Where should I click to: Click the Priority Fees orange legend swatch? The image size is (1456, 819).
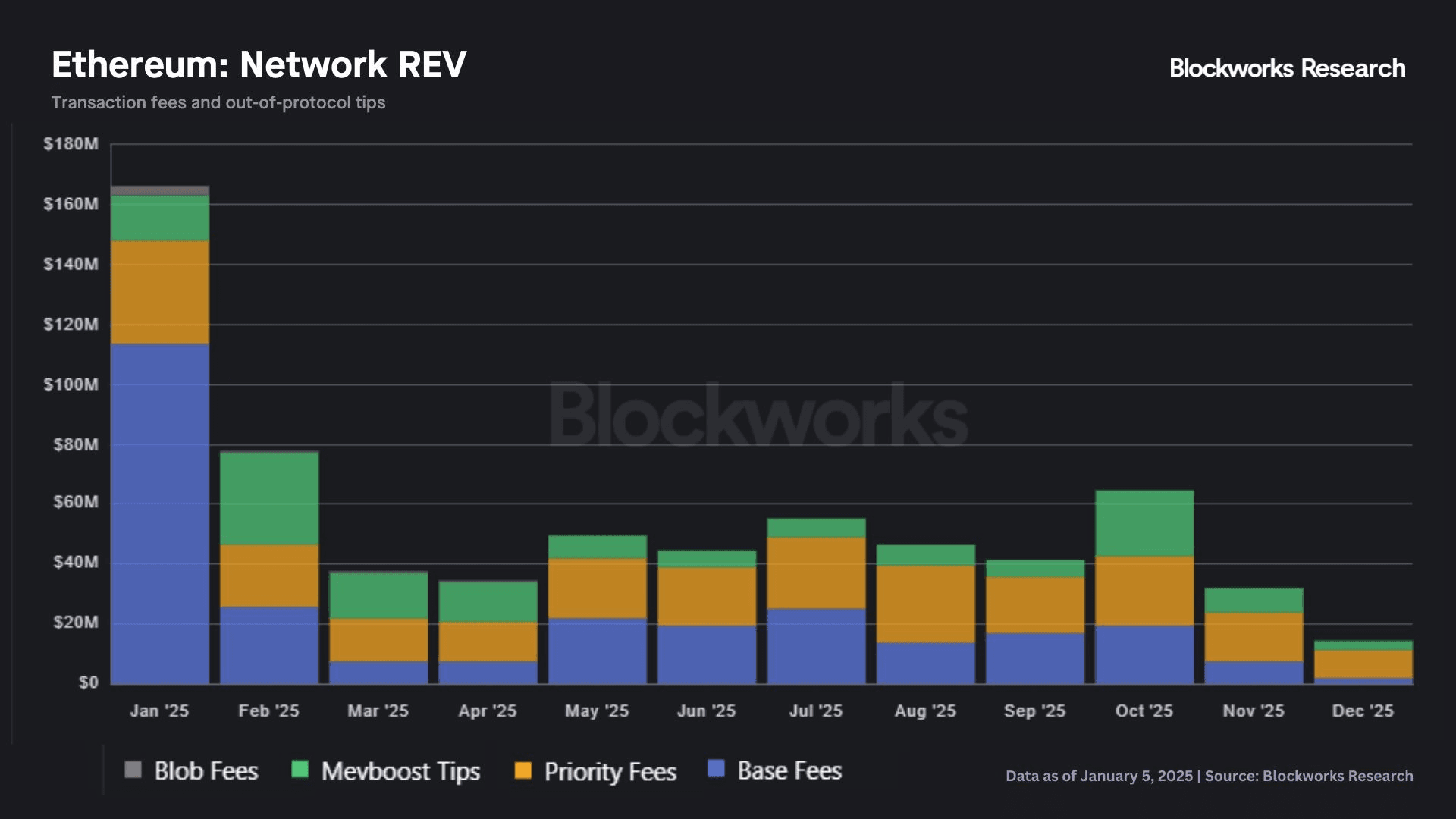[522, 770]
